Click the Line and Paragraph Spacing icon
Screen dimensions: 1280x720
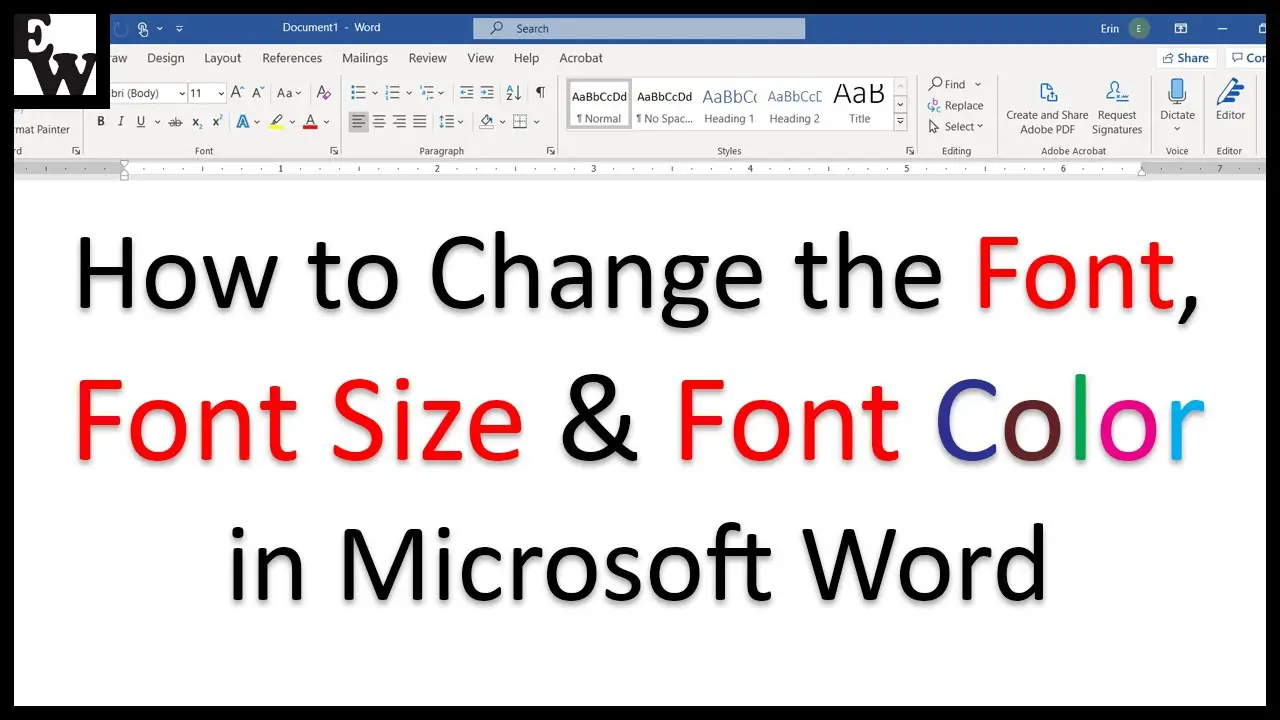click(x=446, y=122)
